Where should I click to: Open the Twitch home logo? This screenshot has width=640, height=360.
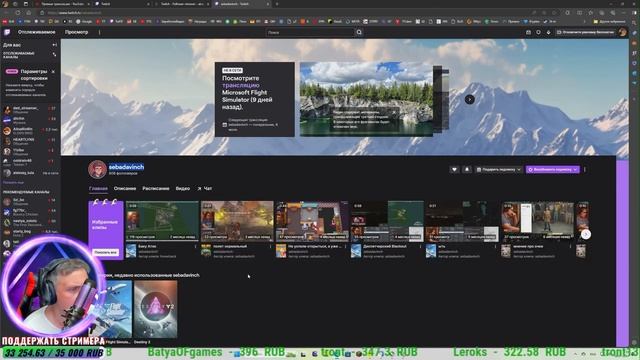tap(7, 32)
